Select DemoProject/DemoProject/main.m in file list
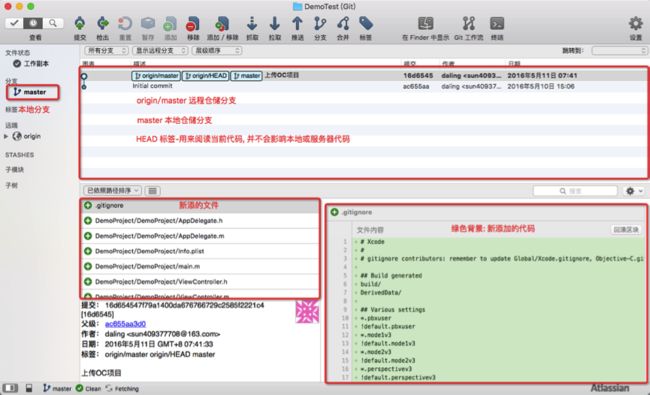 click(200, 267)
